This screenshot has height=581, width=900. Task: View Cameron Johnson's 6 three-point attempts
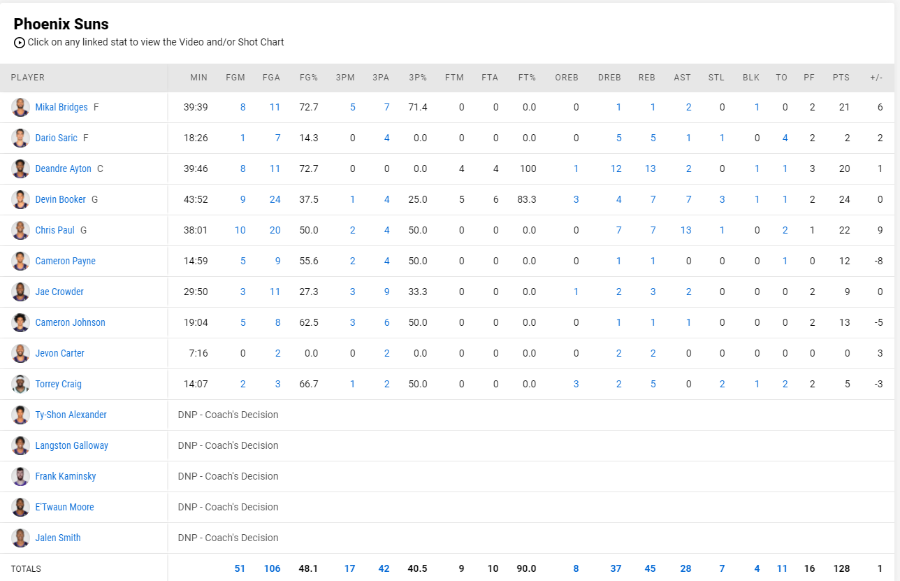click(x=387, y=323)
